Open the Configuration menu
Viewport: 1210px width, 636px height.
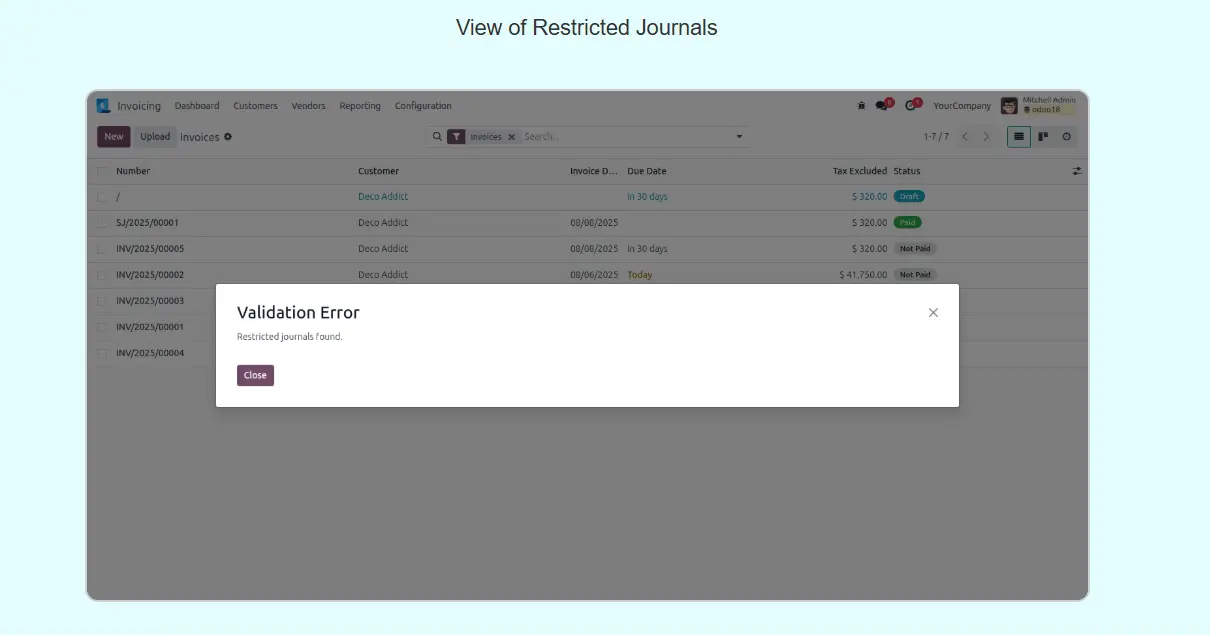[423, 106]
